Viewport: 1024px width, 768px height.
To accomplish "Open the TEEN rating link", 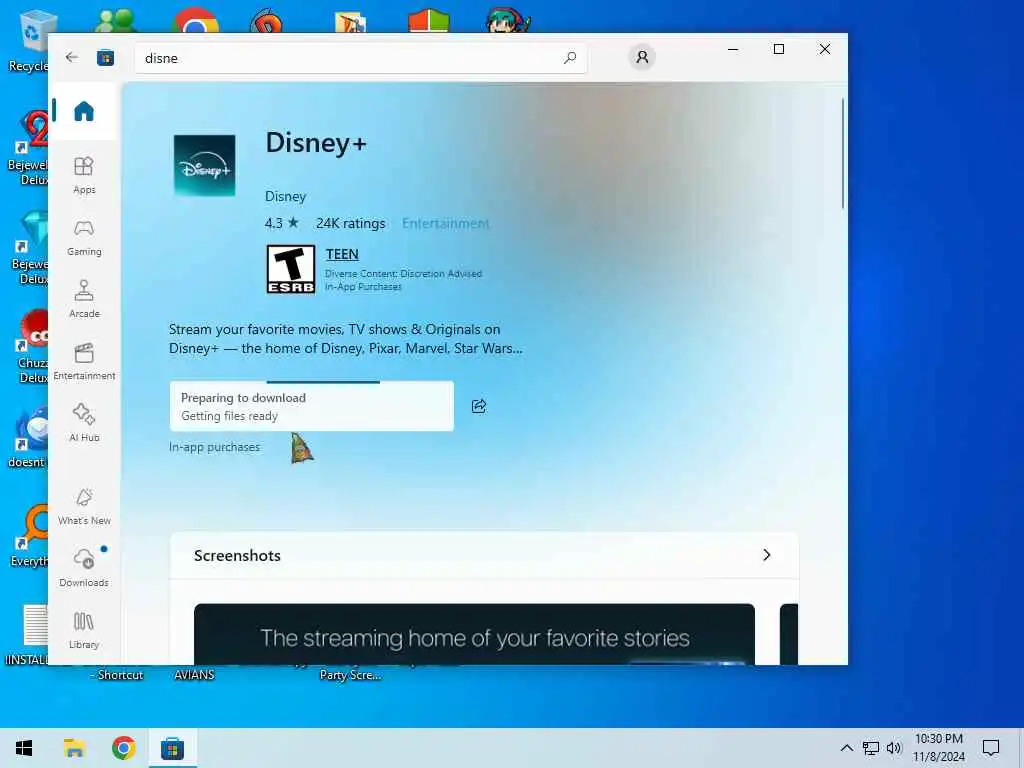I will click(x=342, y=254).
